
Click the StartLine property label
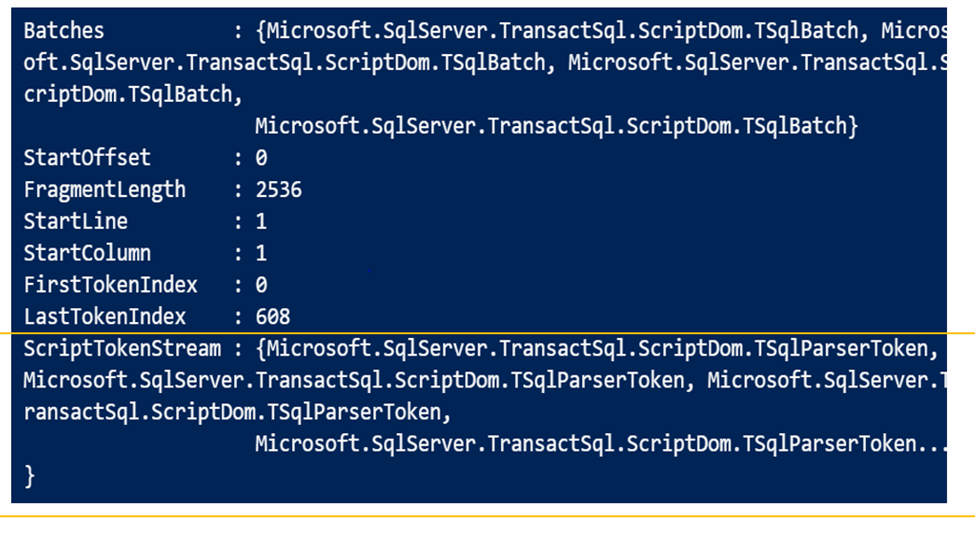[x=76, y=222]
